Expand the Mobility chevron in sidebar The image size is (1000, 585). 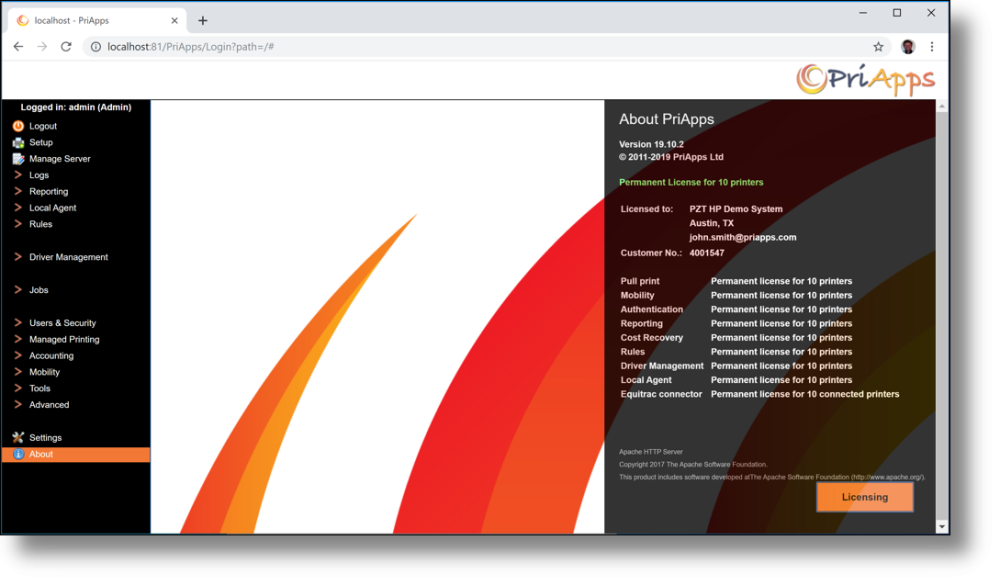click(18, 372)
